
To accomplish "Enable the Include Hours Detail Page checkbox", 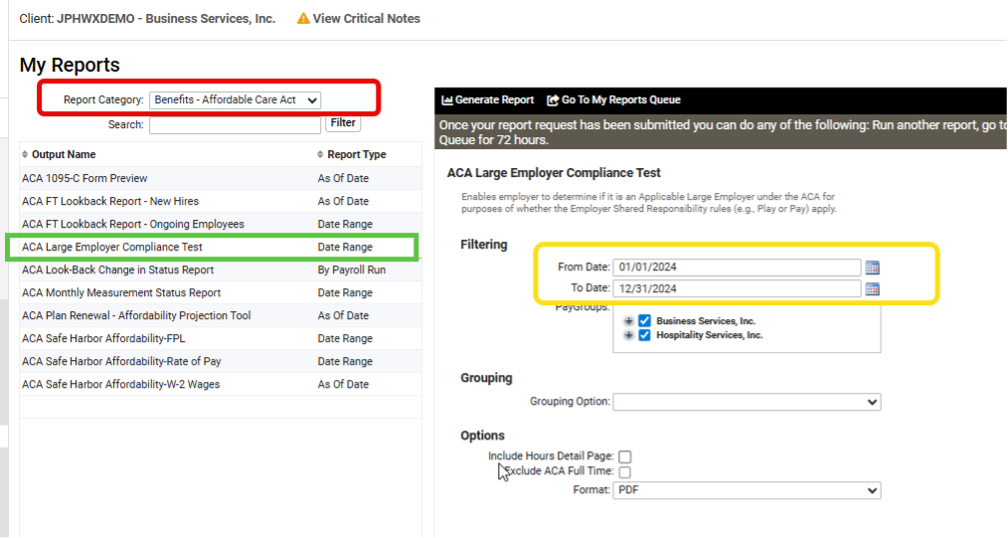I will (x=625, y=457).
